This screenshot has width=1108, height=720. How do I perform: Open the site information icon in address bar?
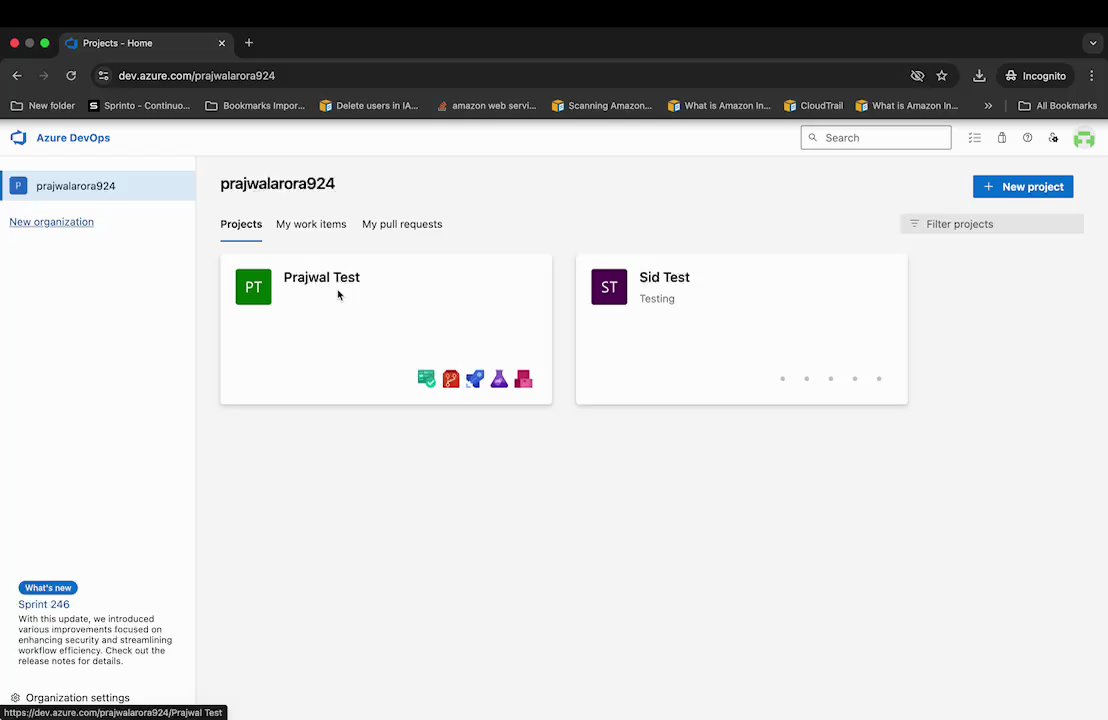click(x=103, y=76)
